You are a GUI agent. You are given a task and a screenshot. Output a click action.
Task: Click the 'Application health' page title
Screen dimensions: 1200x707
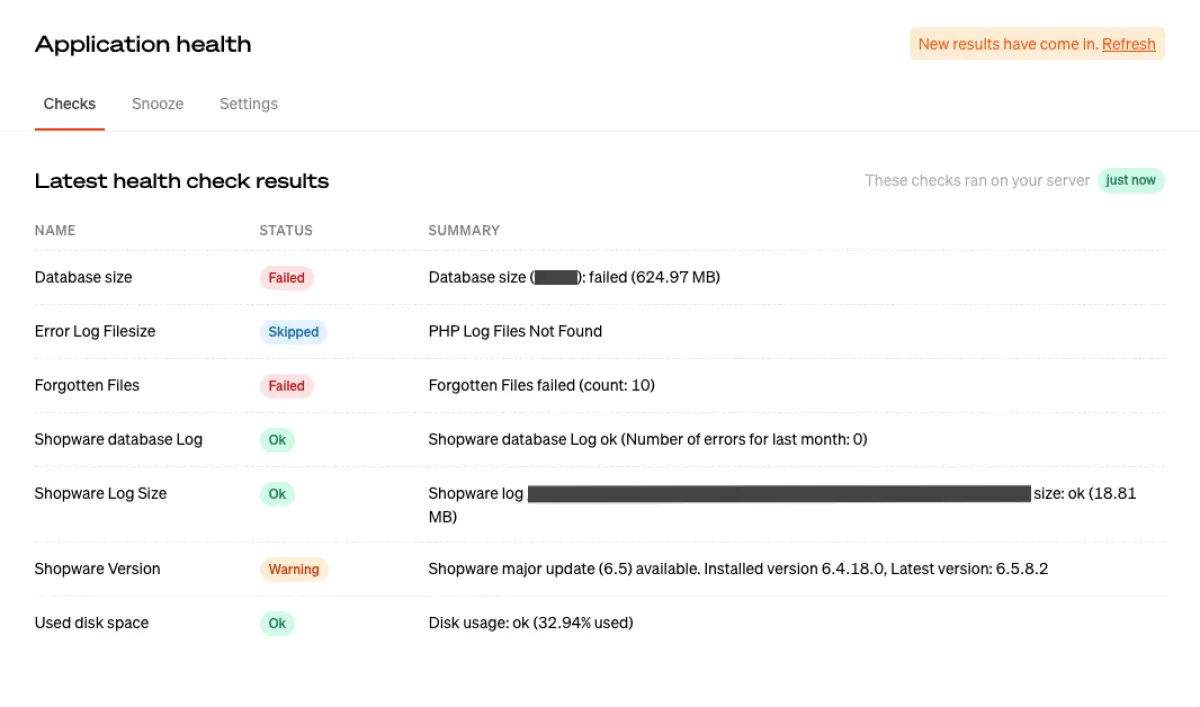(143, 44)
